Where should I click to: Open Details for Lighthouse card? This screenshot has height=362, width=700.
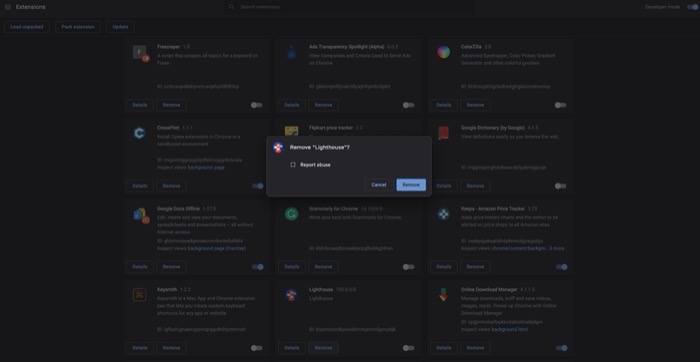[x=292, y=348]
